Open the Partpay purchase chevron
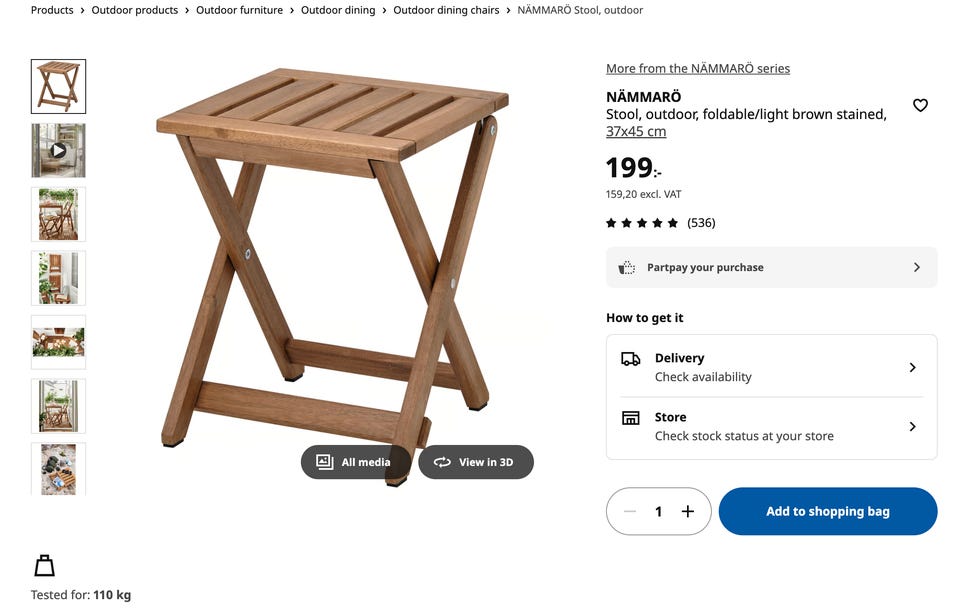960x609 pixels. tap(915, 267)
